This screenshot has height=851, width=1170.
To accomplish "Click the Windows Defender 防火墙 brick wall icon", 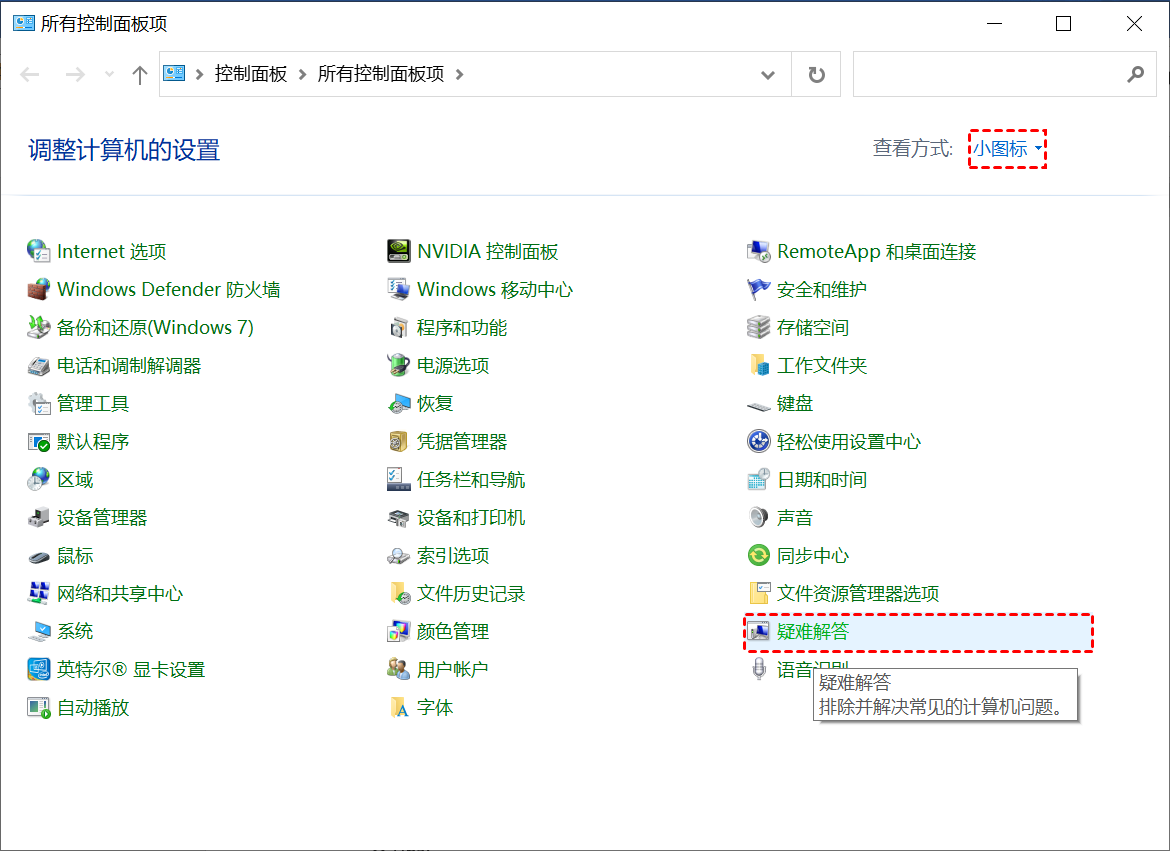I will point(39,290).
